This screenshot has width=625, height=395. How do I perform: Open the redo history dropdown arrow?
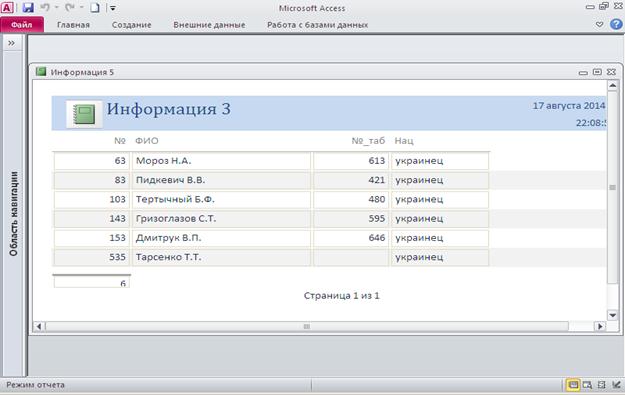[x=81, y=7]
